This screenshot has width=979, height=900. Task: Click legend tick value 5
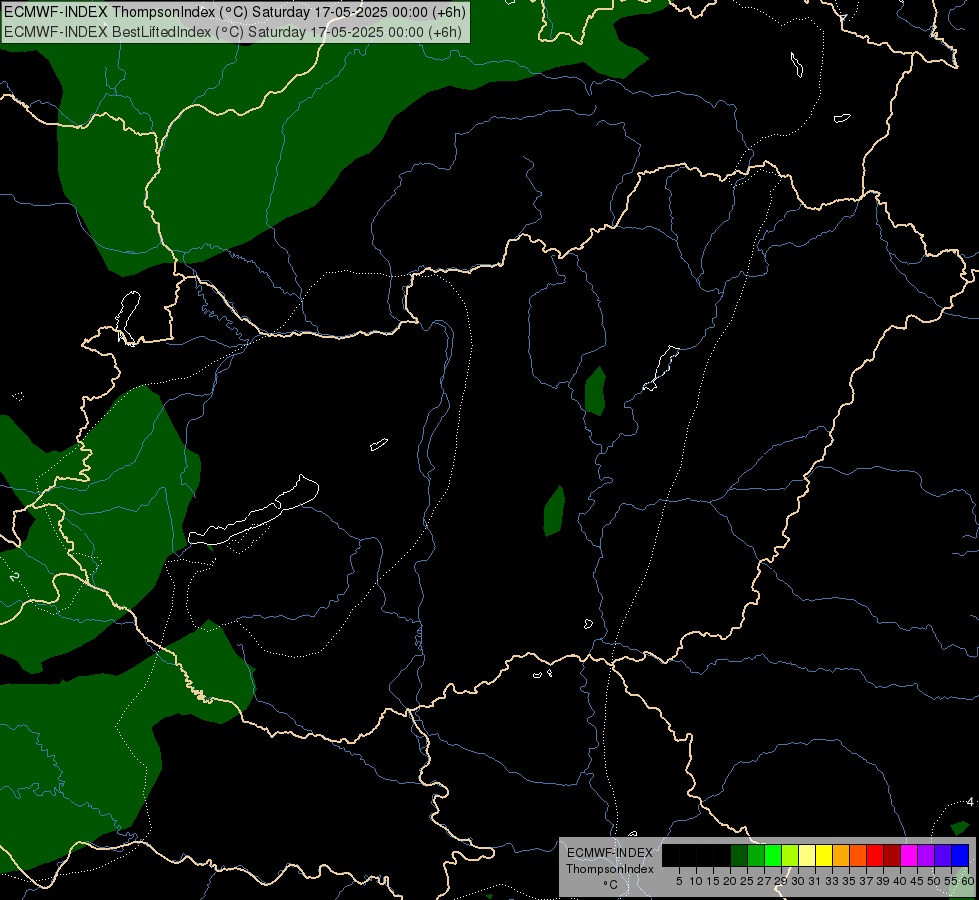click(x=679, y=881)
